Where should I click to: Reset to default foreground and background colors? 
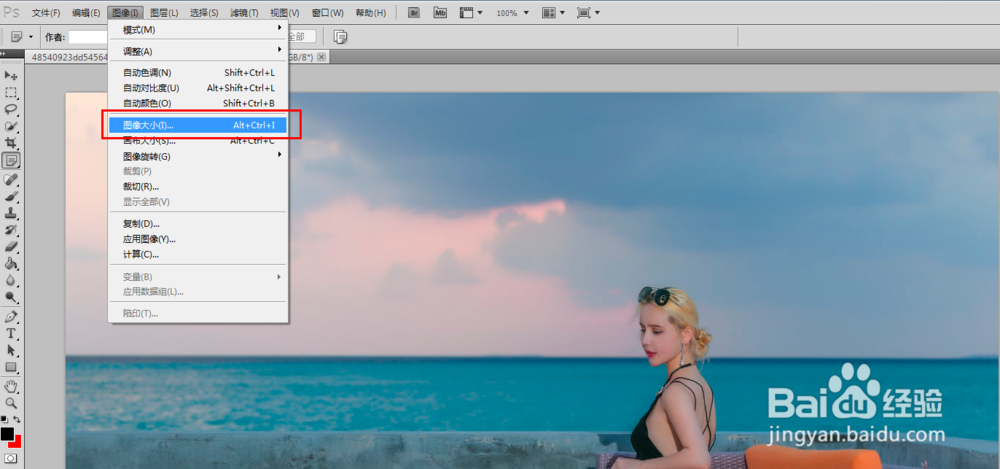[4, 419]
